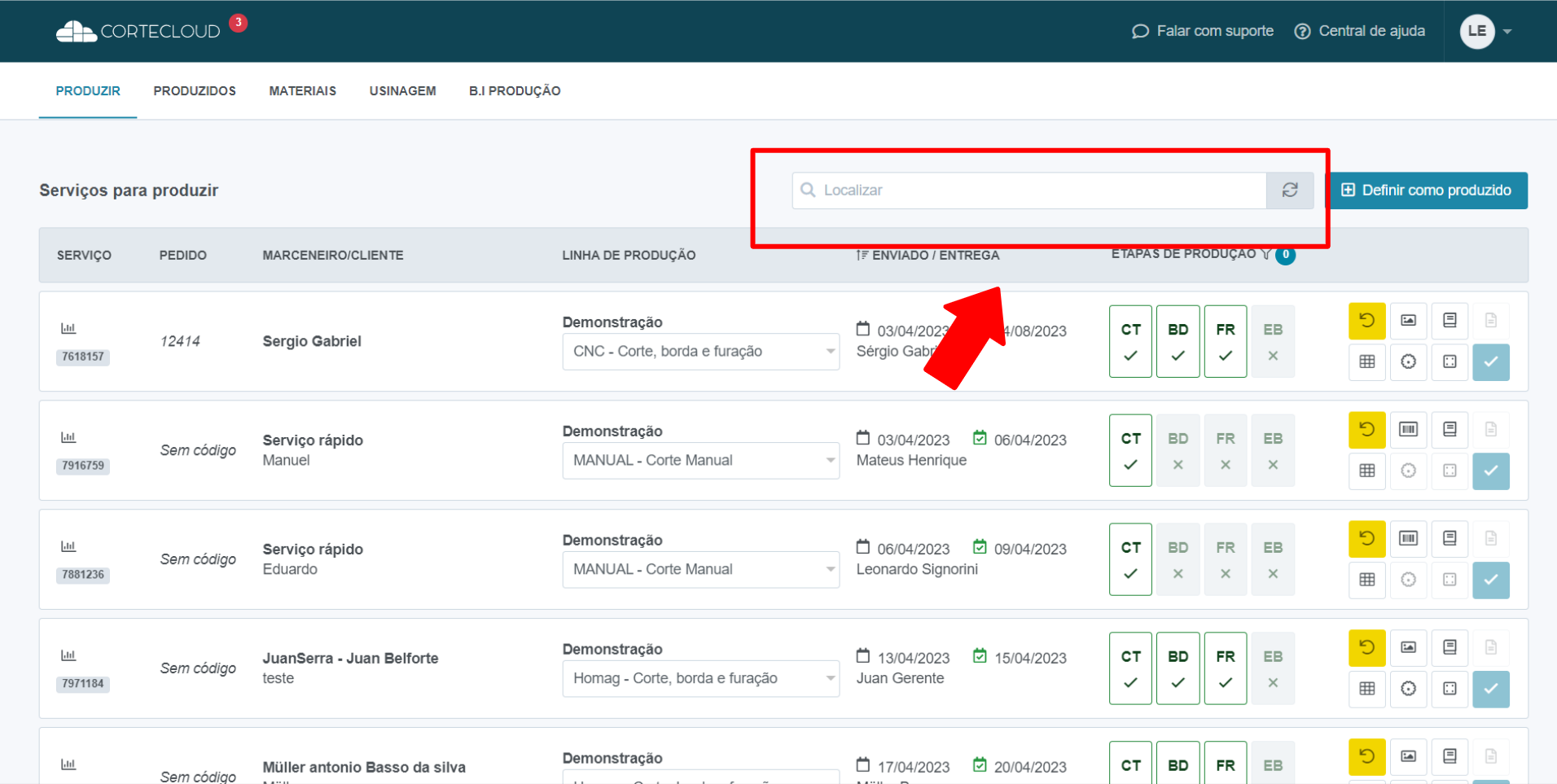Click yellow undo icon for service 7618157
The width and height of the screenshot is (1557, 784).
coord(1366,321)
